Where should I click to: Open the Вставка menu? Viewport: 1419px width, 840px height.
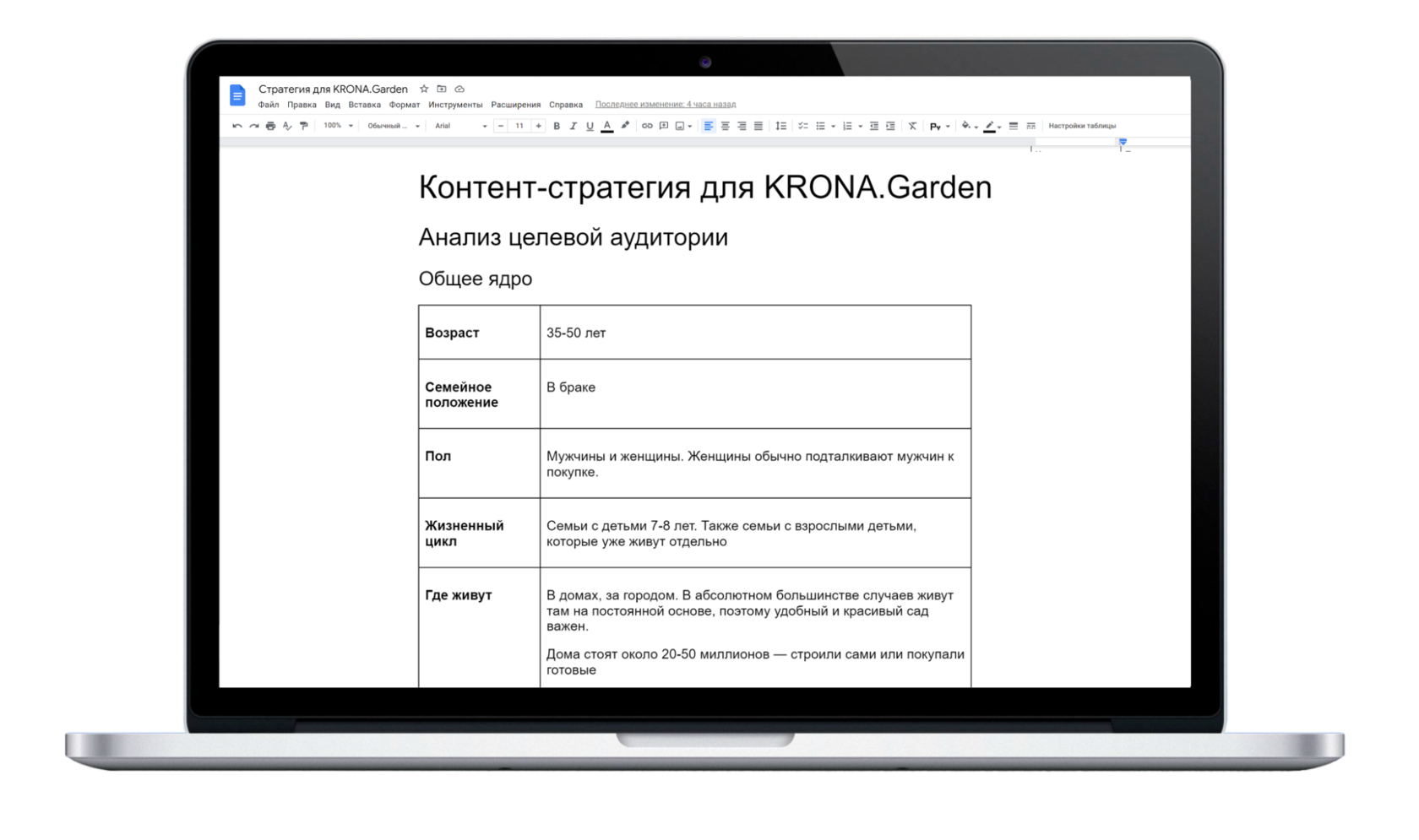pyautogui.click(x=364, y=105)
